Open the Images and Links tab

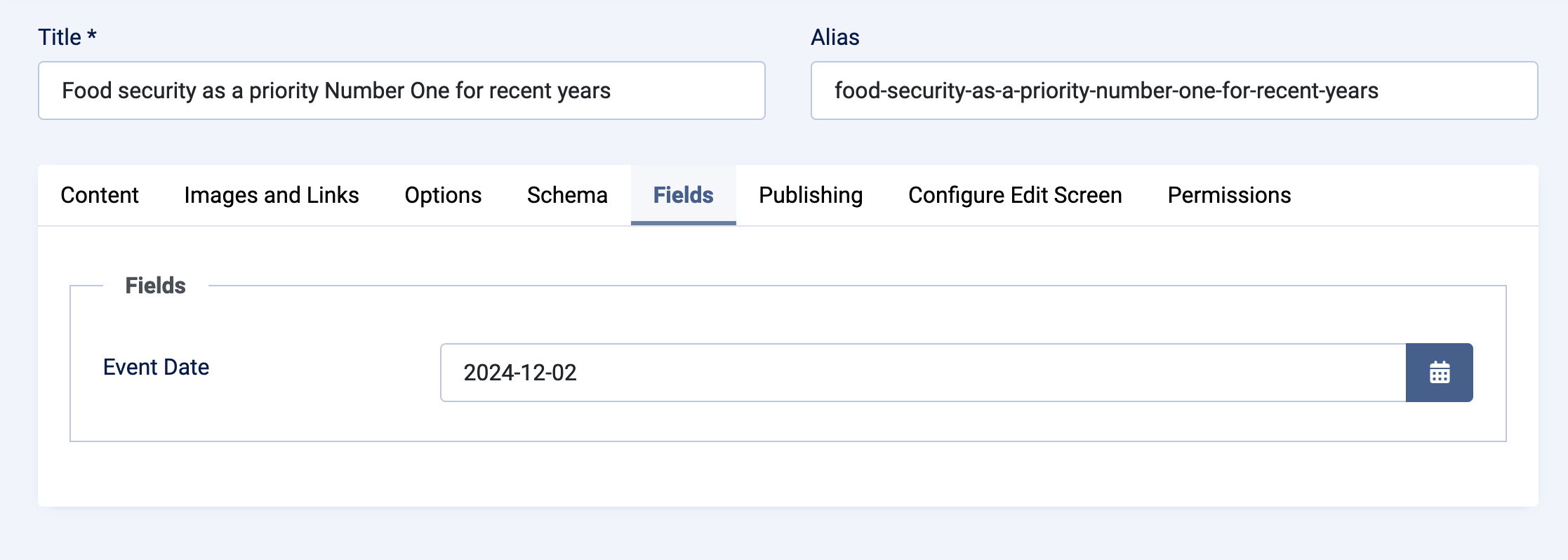271,195
